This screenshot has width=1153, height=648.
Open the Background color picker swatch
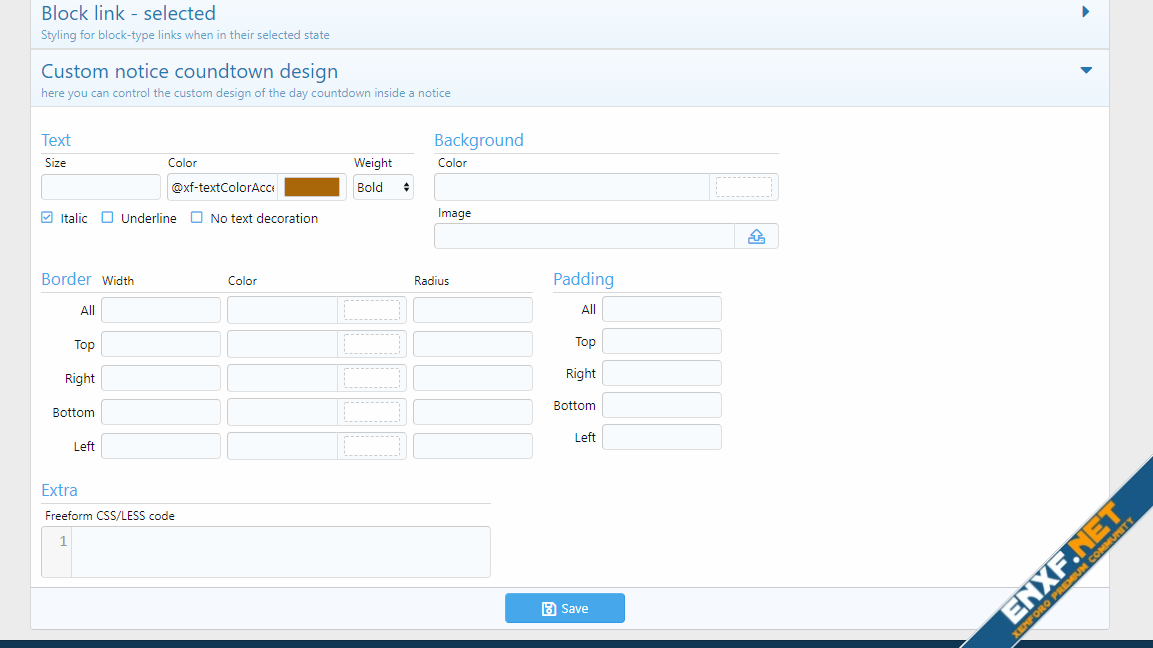[743, 187]
